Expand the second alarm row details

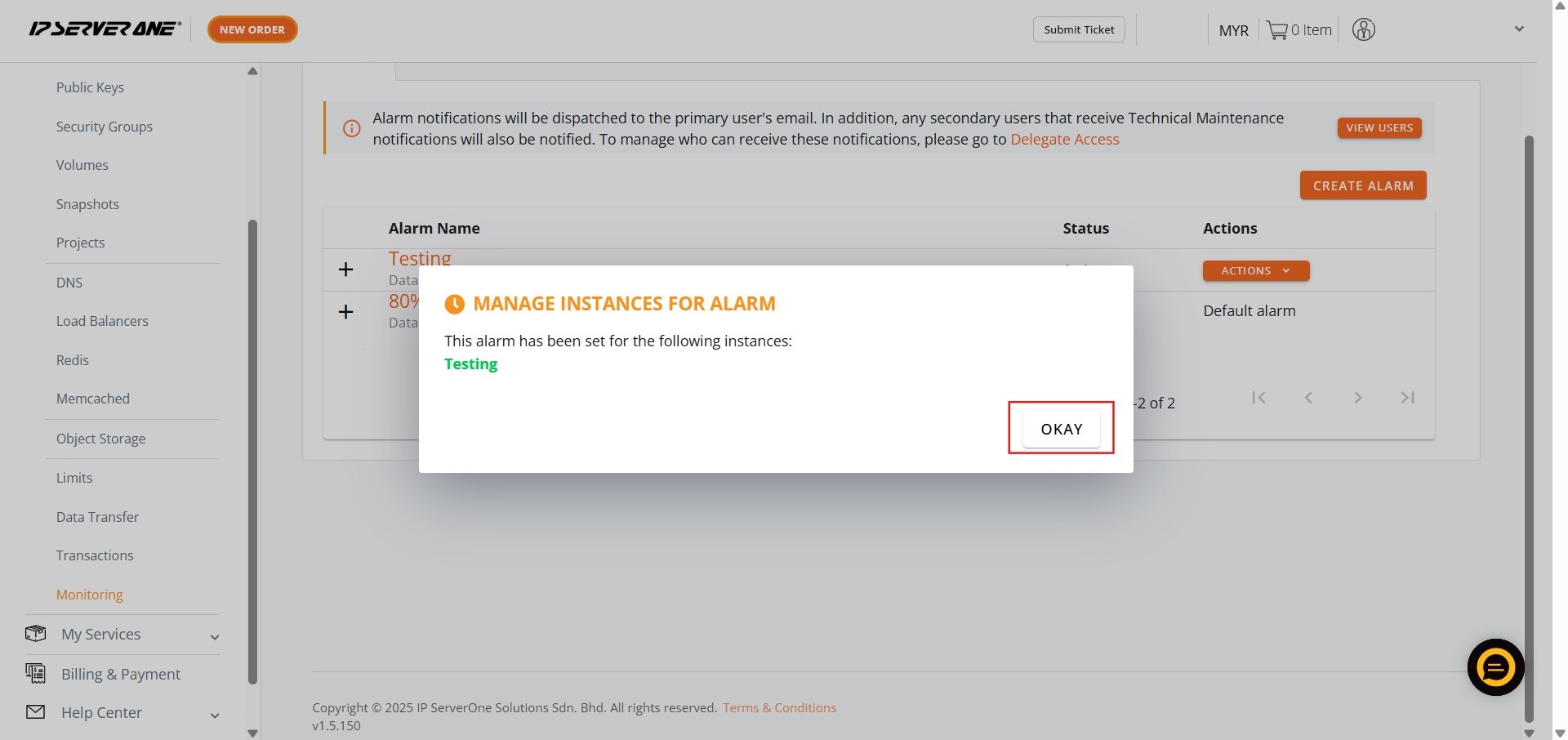345,312
